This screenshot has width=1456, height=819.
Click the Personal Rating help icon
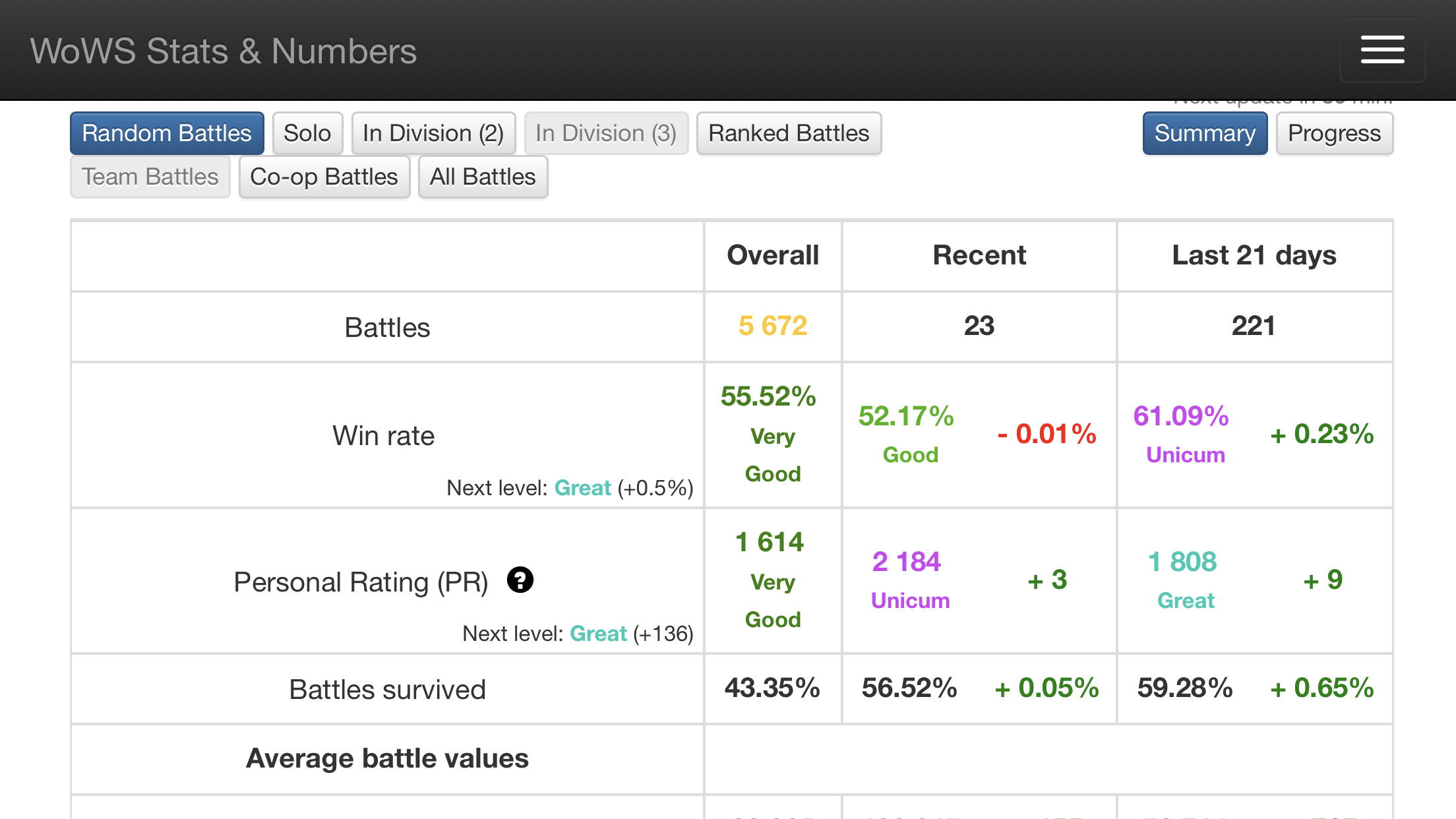tap(520, 580)
